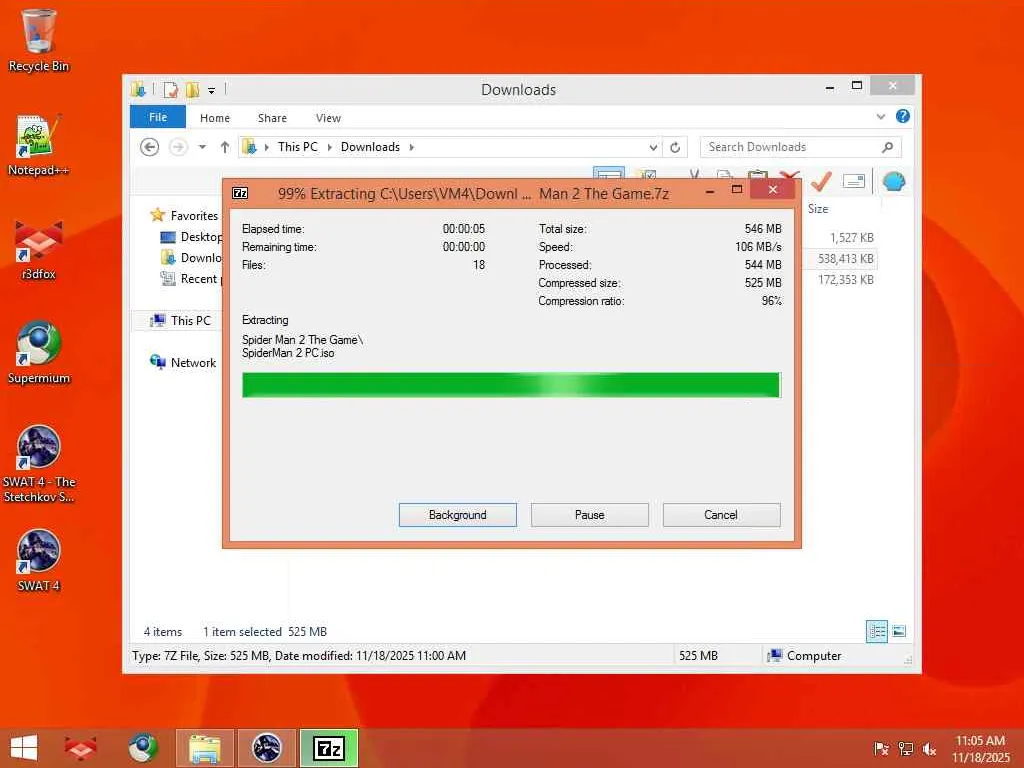
Task: Click r3dfox in the taskbar
Action: click(80, 748)
